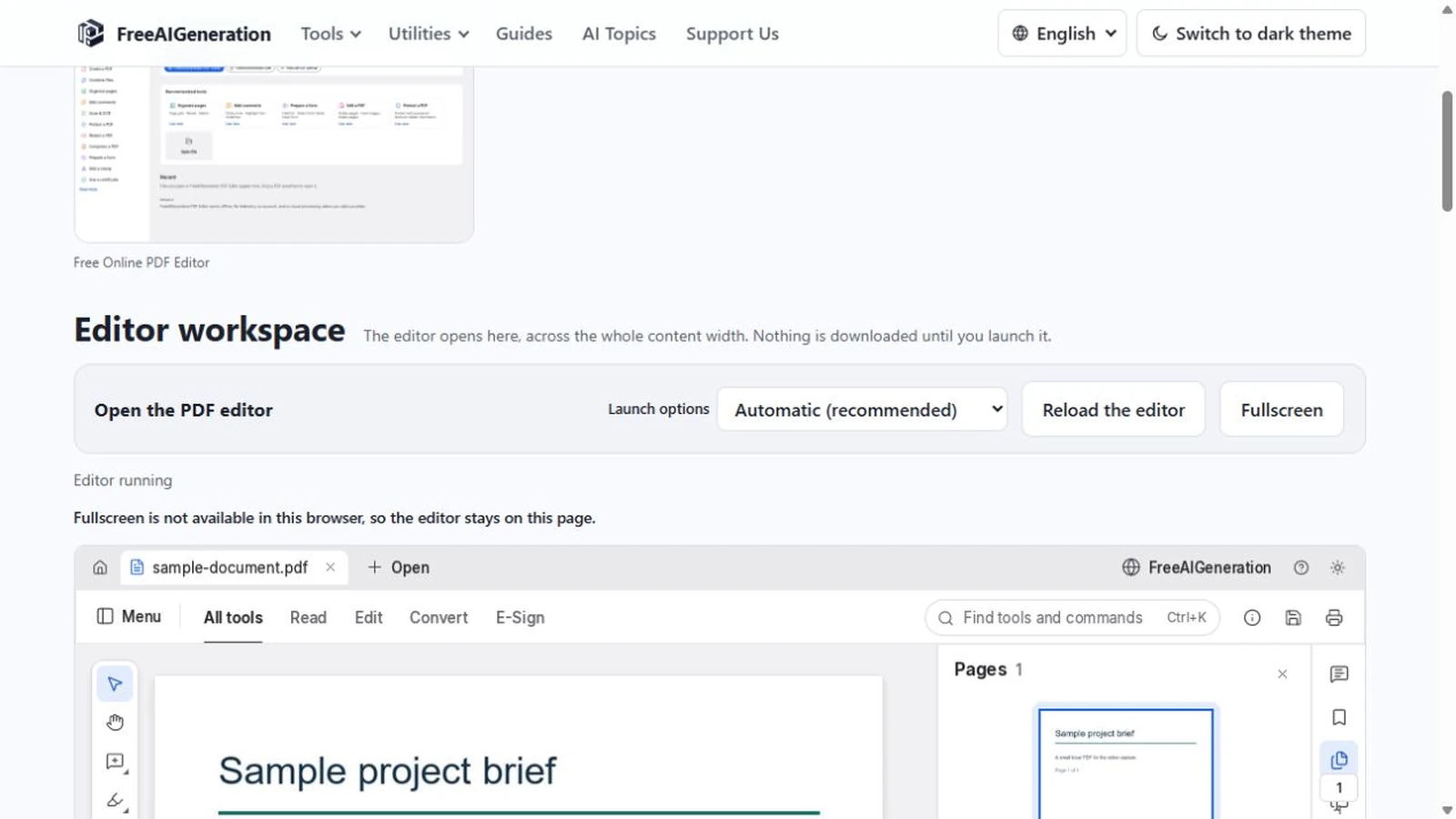This screenshot has height=819, width=1456.
Task: Switch to the E-Sign tab
Action: coord(521,618)
